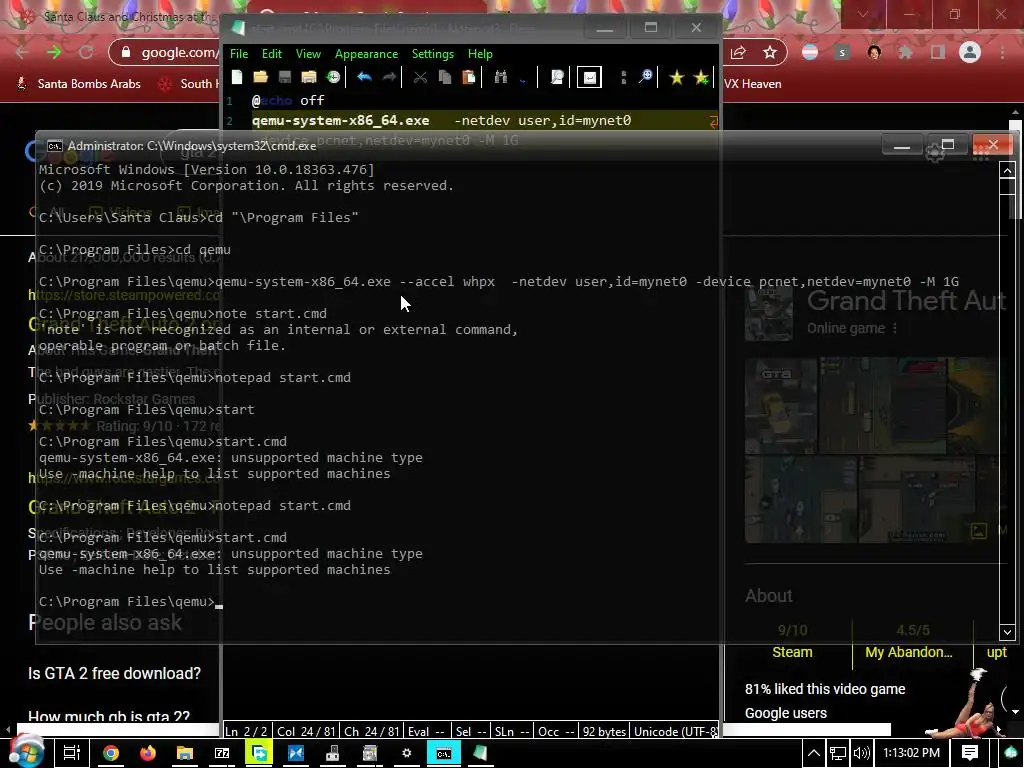Click the Zoom in magnifier icon in Notepad2
This screenshot has height=768, width=1024.
[x=645, y=77]
